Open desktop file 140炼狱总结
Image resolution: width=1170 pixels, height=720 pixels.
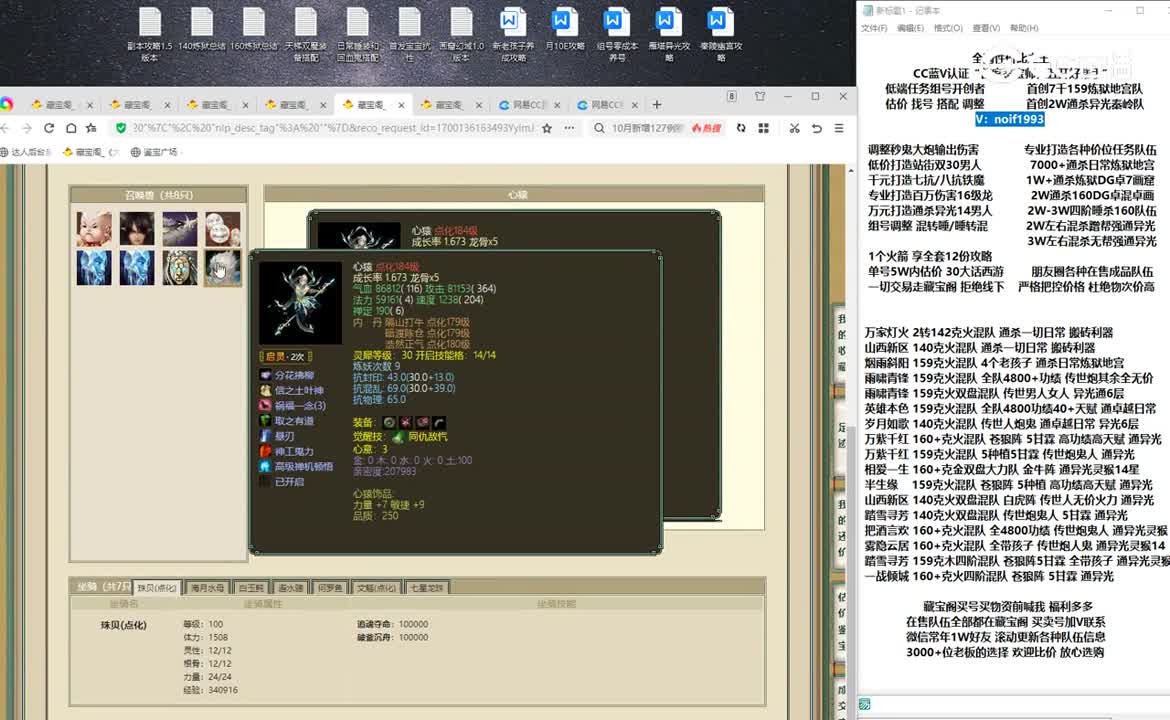tap(201, 30)
